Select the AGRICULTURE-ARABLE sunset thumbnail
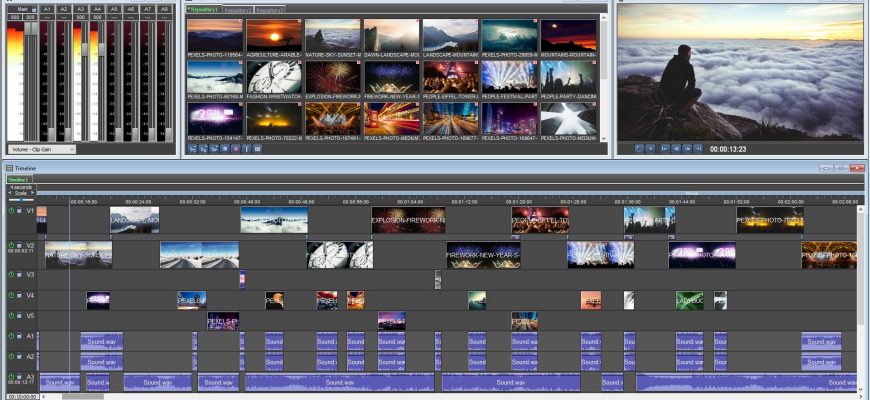The image size is (870, 400). point(274,36)
